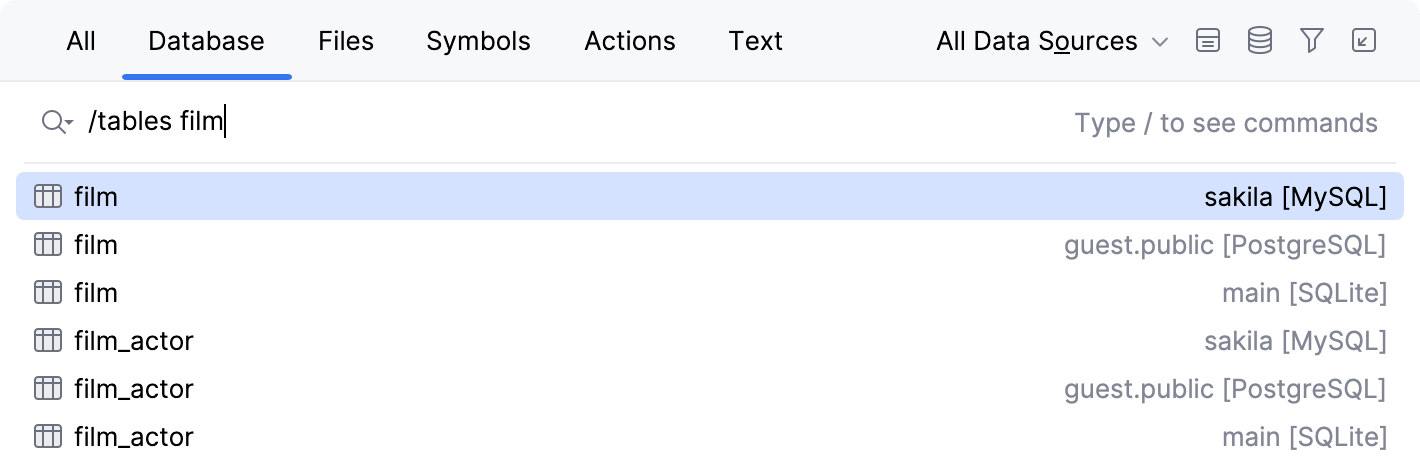Click table icon of PostgreSQL film row
This screenshot has height=466, width=1420.
[x=48, y=245]
